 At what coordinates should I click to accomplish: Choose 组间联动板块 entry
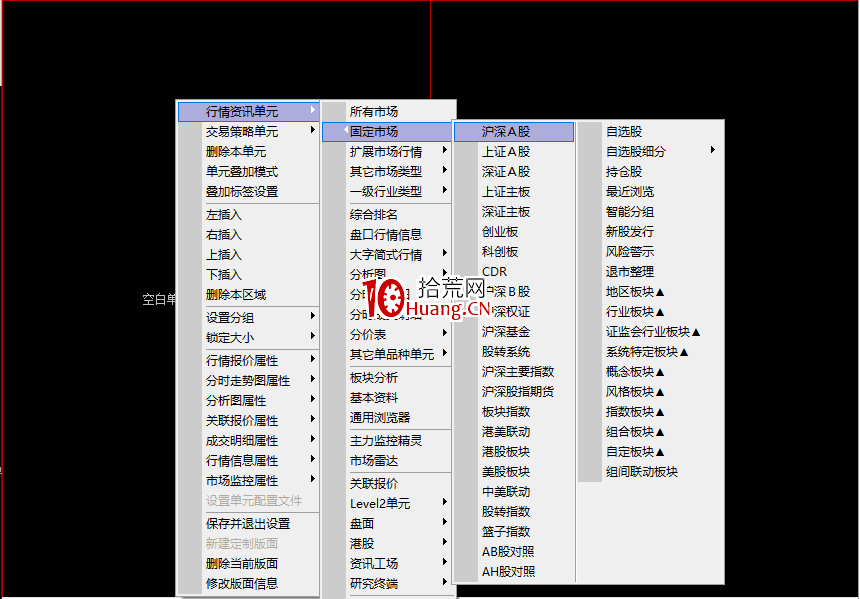[650, 472]
